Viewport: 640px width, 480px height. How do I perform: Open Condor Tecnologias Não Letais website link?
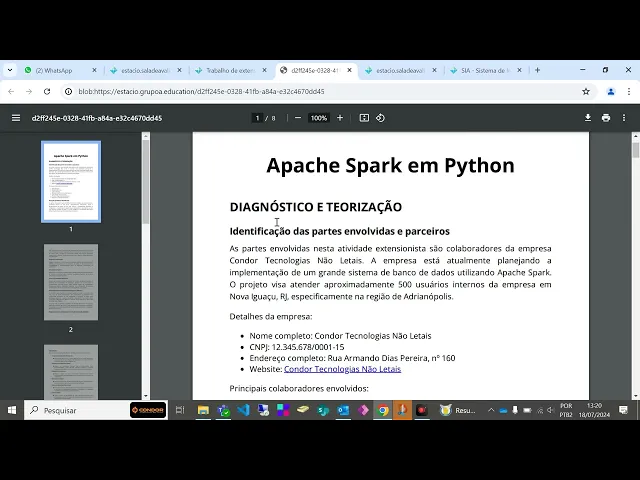coord(342,369)
